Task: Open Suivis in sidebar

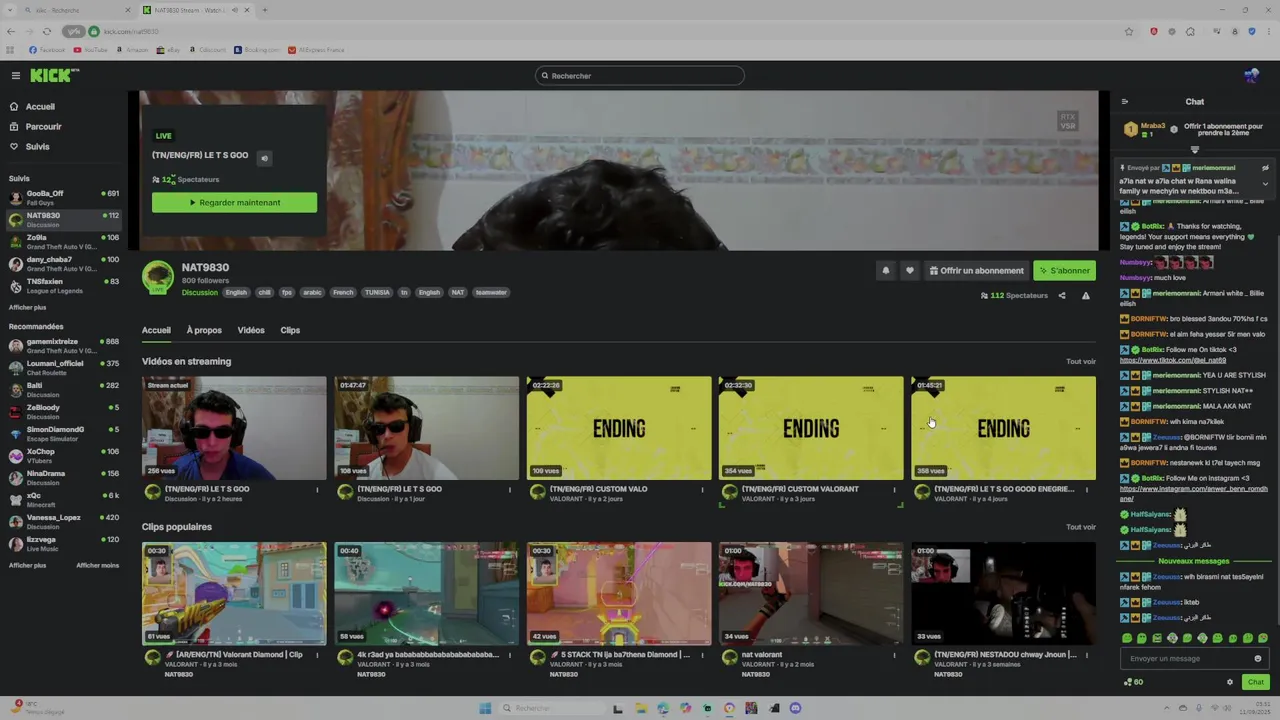Action: 30,147
